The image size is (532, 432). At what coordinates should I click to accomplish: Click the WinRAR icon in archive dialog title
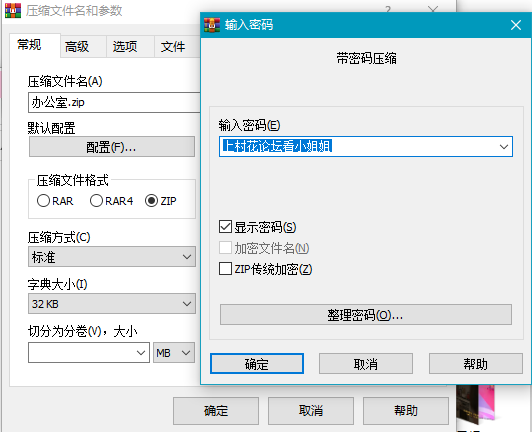[x=13, y=10]
